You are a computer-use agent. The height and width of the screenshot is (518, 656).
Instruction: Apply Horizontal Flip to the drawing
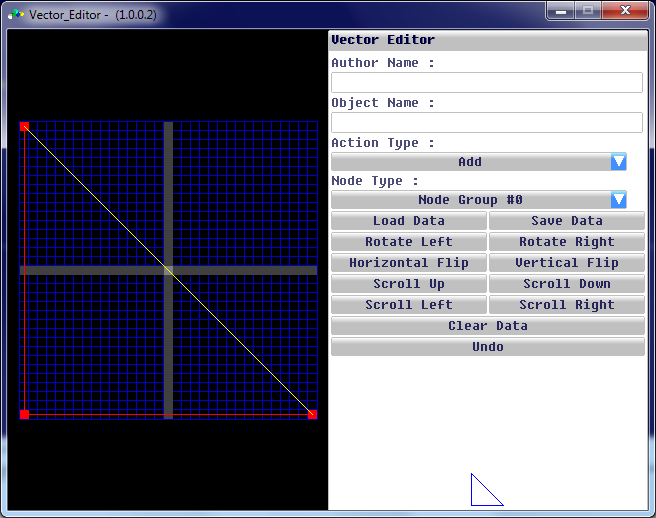click(x=408, y=263)
